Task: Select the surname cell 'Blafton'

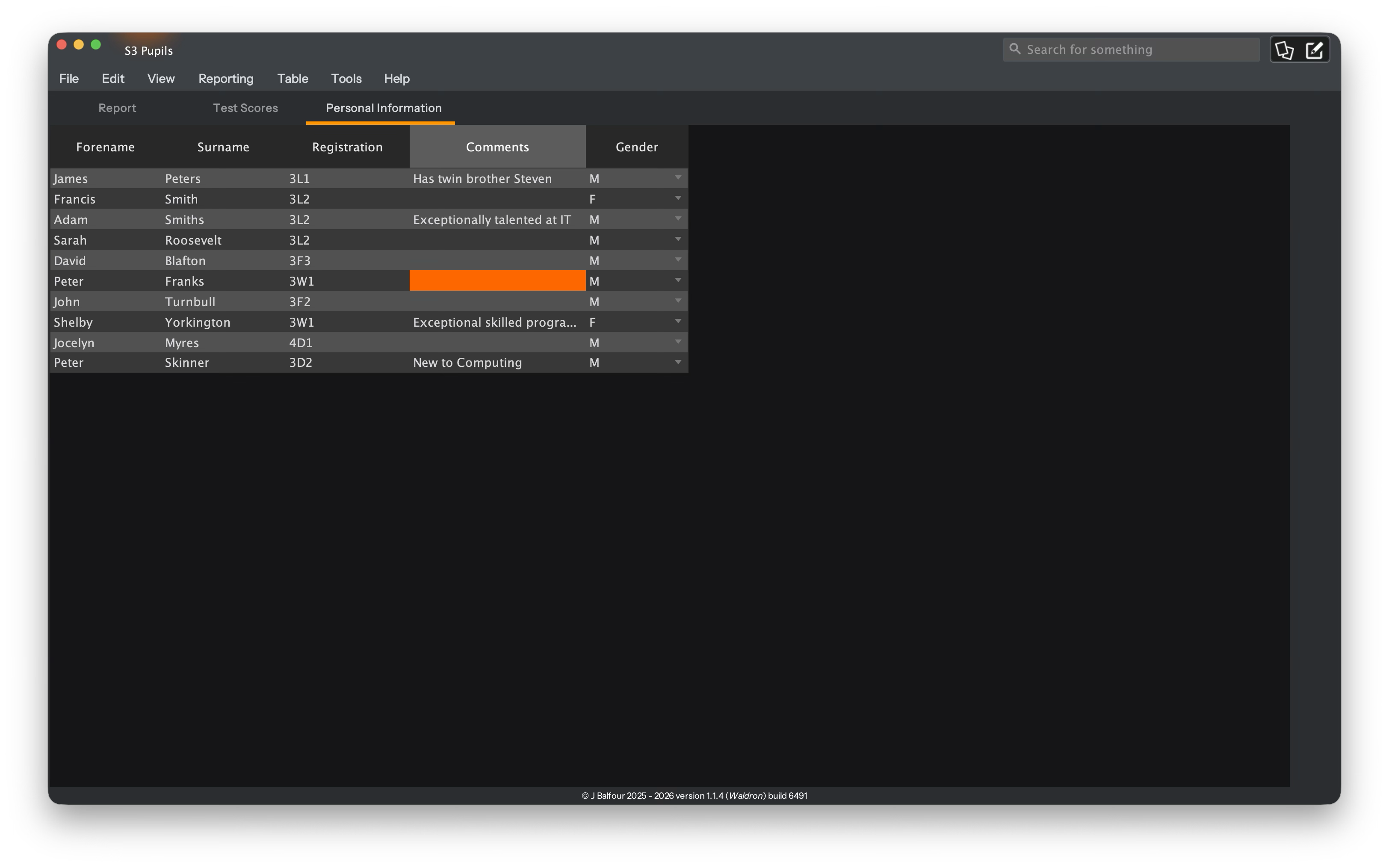Action: coord(223,261)
